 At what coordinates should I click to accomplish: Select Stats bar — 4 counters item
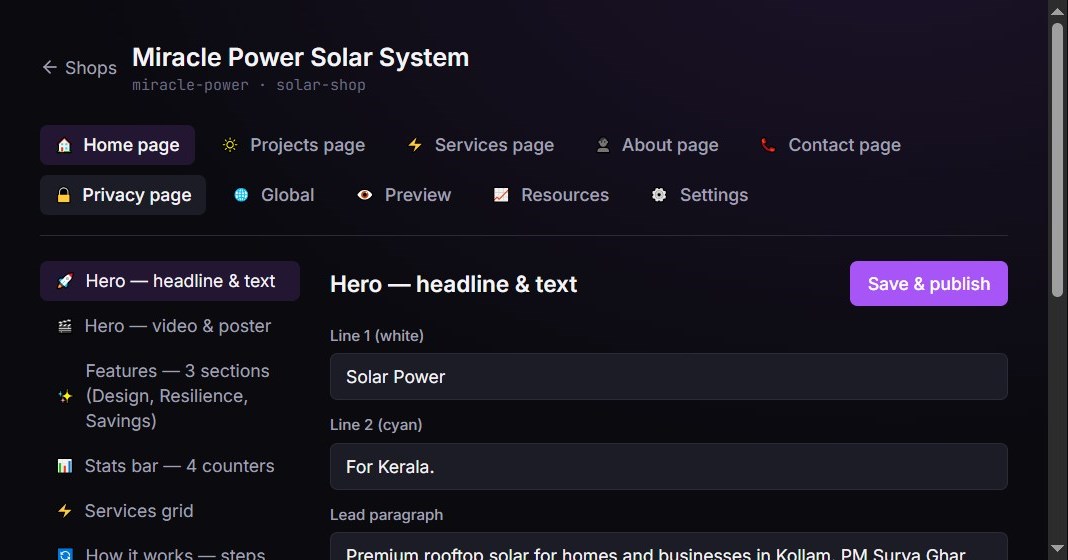[170, 466]
